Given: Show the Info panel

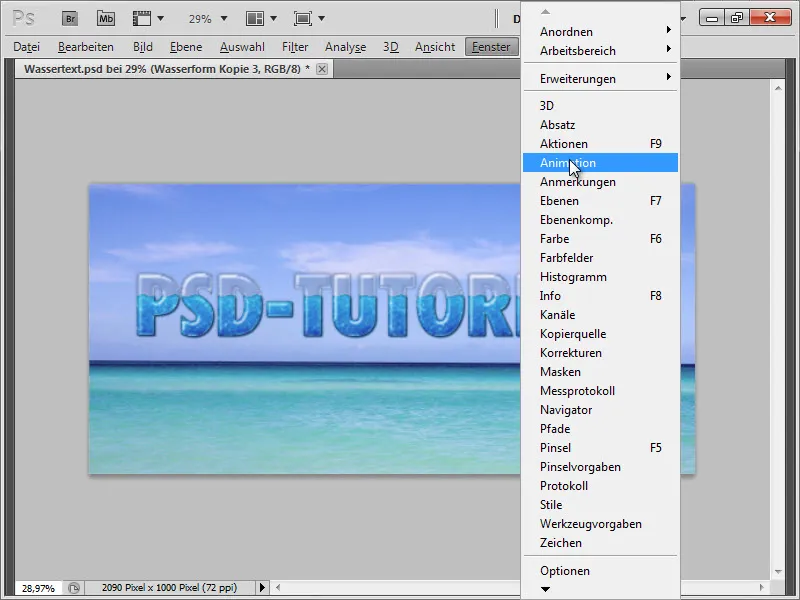Looking at the screenshot, I should click(601, 296).
